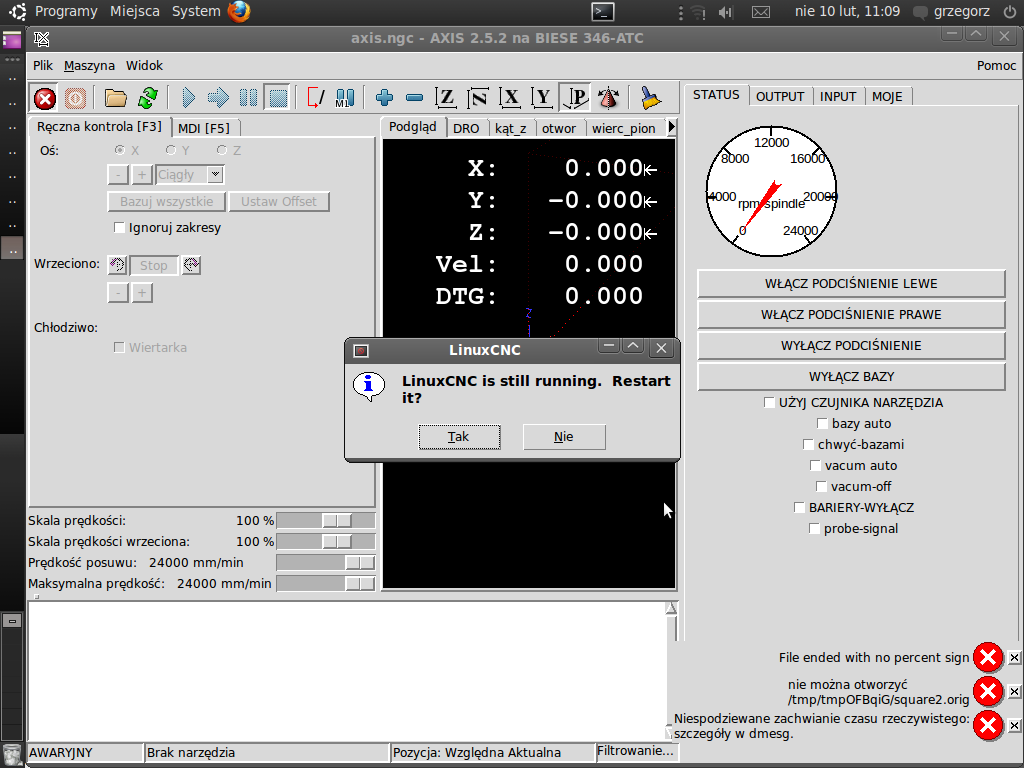Open the Widok menu
This screenshot has height=768, width=1024.
[144, 65]
